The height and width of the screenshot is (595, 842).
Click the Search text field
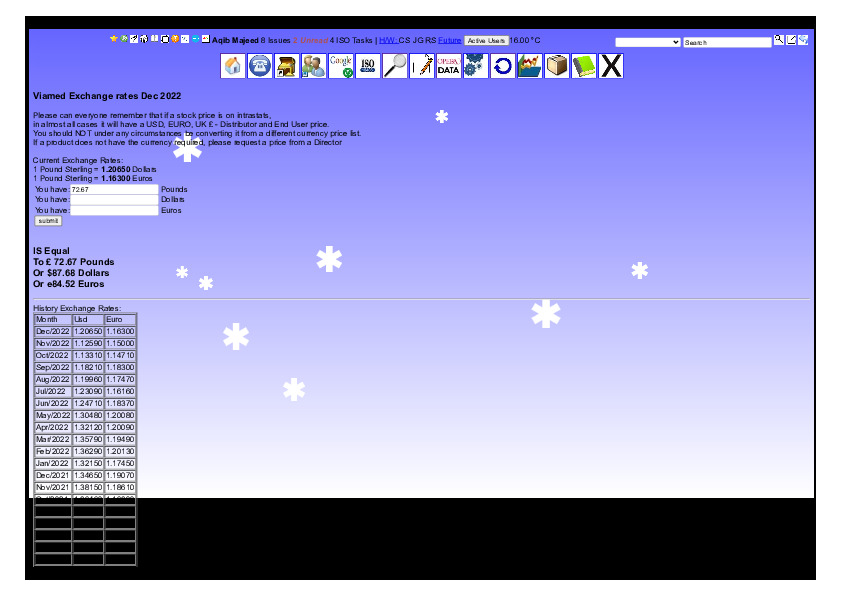click(727, 42)
